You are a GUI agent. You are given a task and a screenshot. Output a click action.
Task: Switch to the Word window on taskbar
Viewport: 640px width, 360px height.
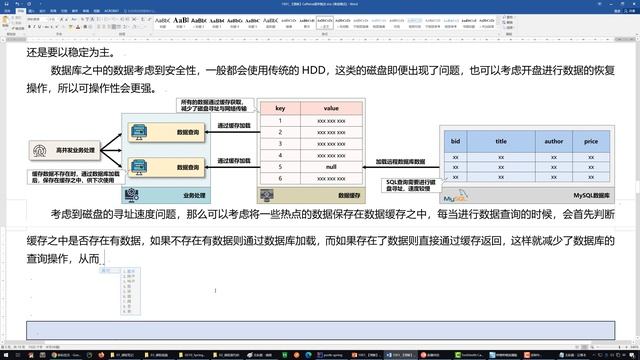point(400,355)
